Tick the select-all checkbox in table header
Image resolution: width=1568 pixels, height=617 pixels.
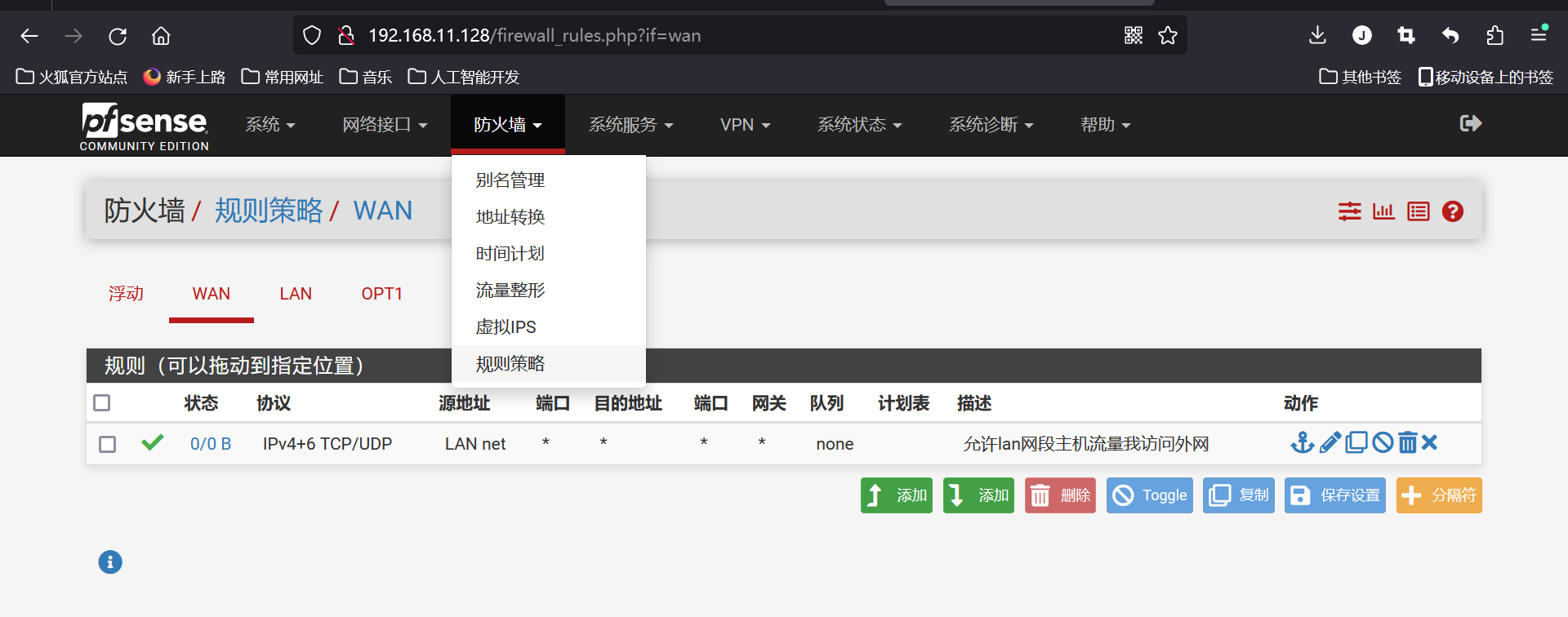click(102, 403)
